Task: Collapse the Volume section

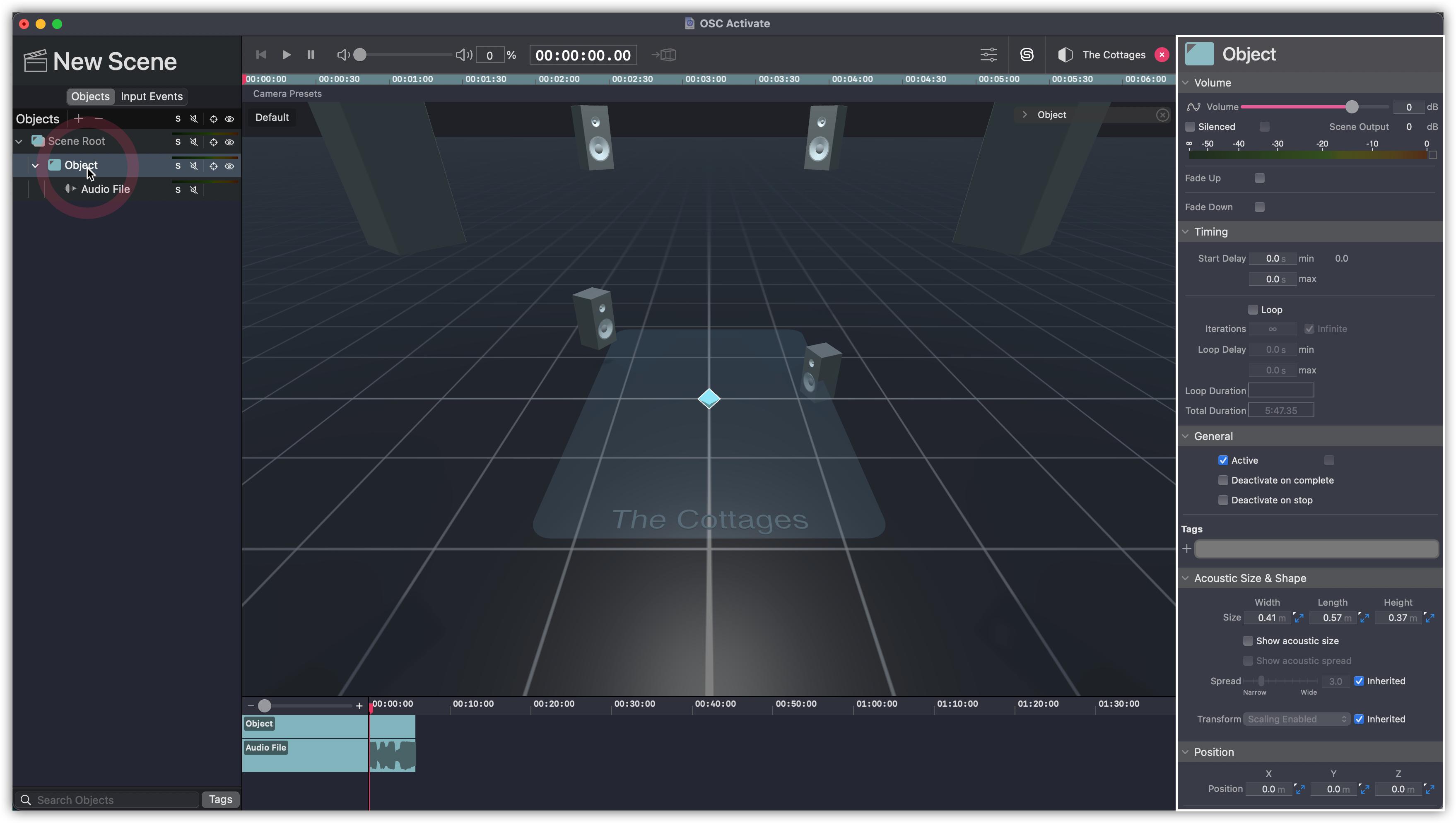Action: [x=1186, y=82]
